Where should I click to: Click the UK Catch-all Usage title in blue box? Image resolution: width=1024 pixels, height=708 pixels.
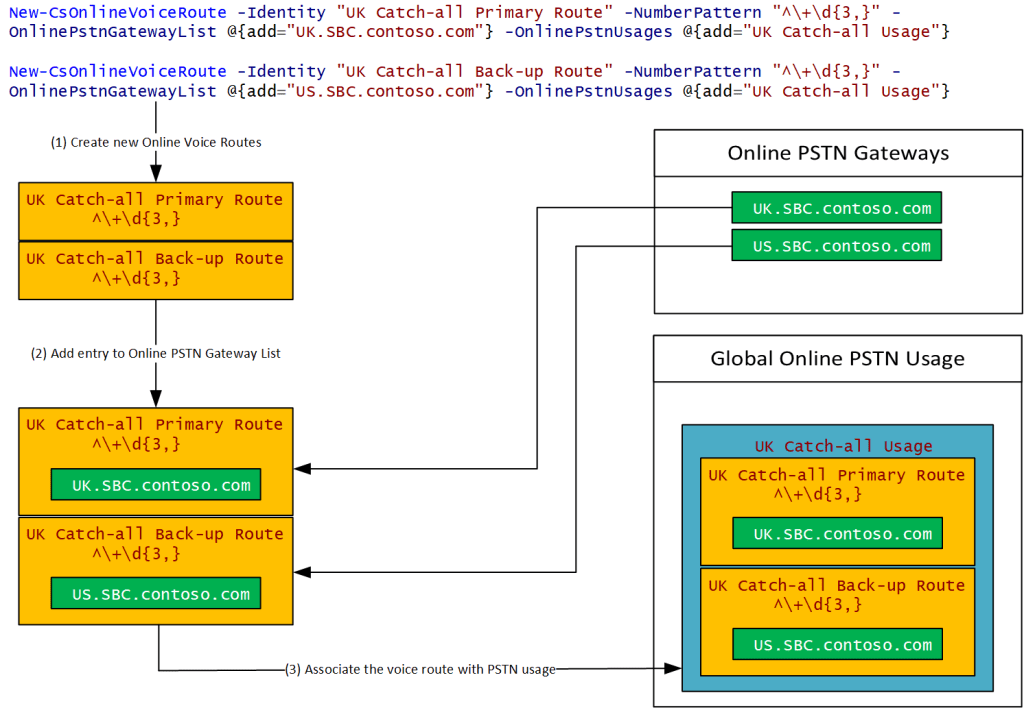point(843,447)
